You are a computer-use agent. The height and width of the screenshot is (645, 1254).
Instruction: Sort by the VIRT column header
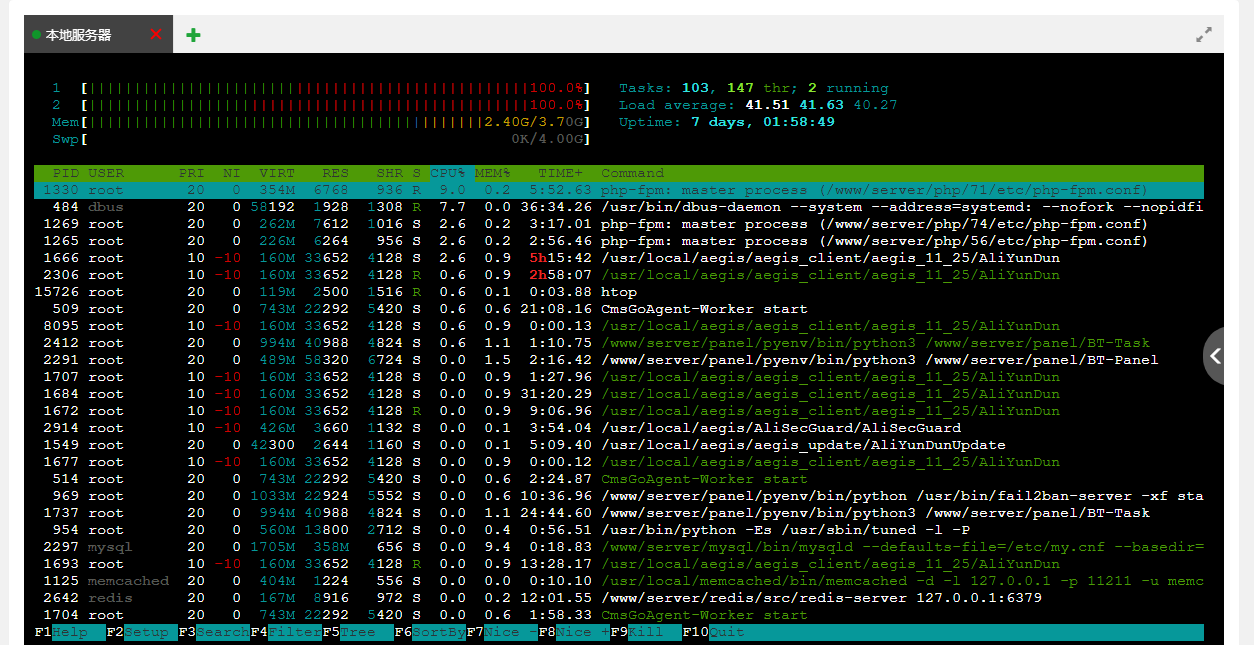(277, 173)
